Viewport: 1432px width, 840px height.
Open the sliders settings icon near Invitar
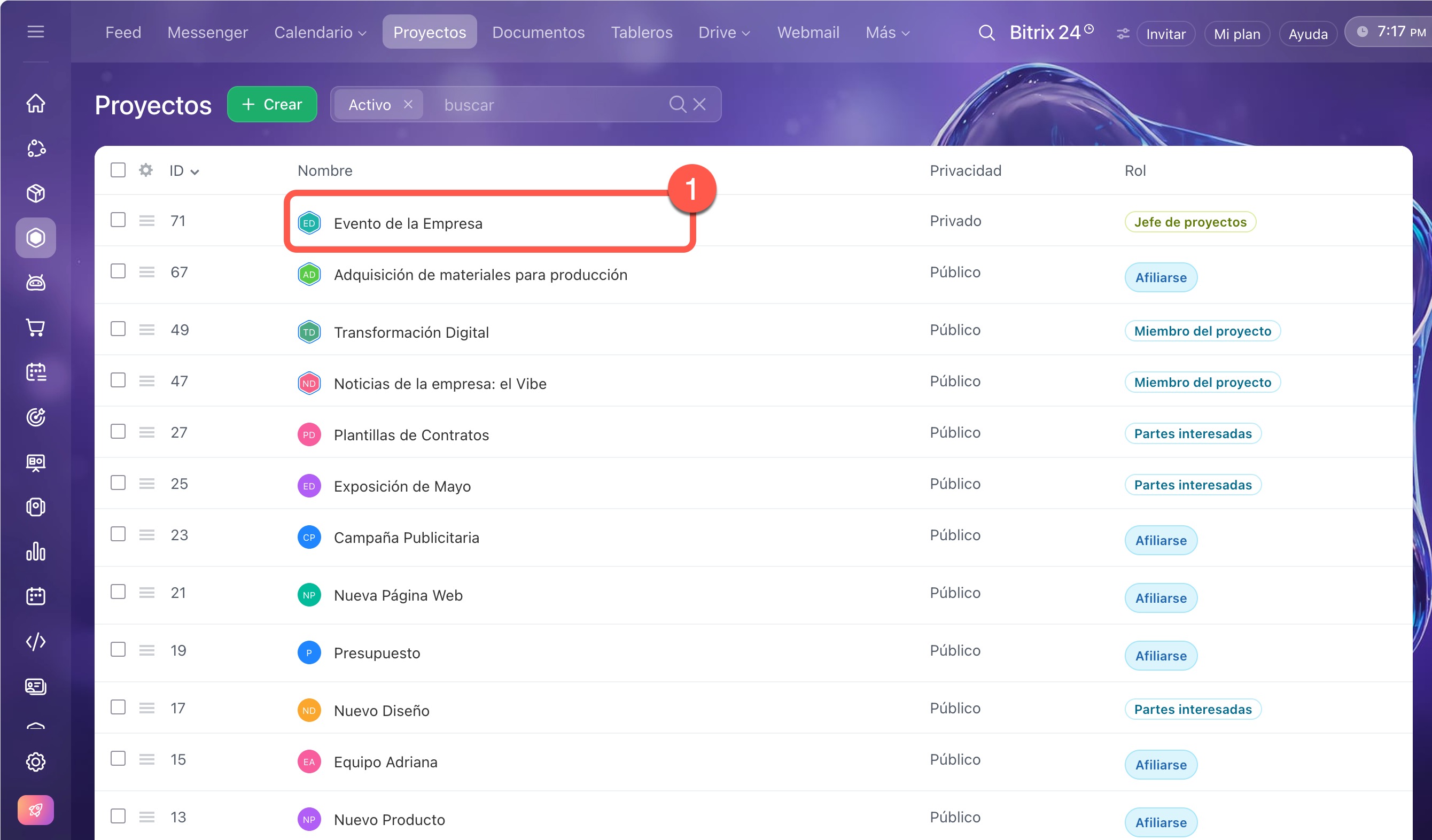(1123, 34)
